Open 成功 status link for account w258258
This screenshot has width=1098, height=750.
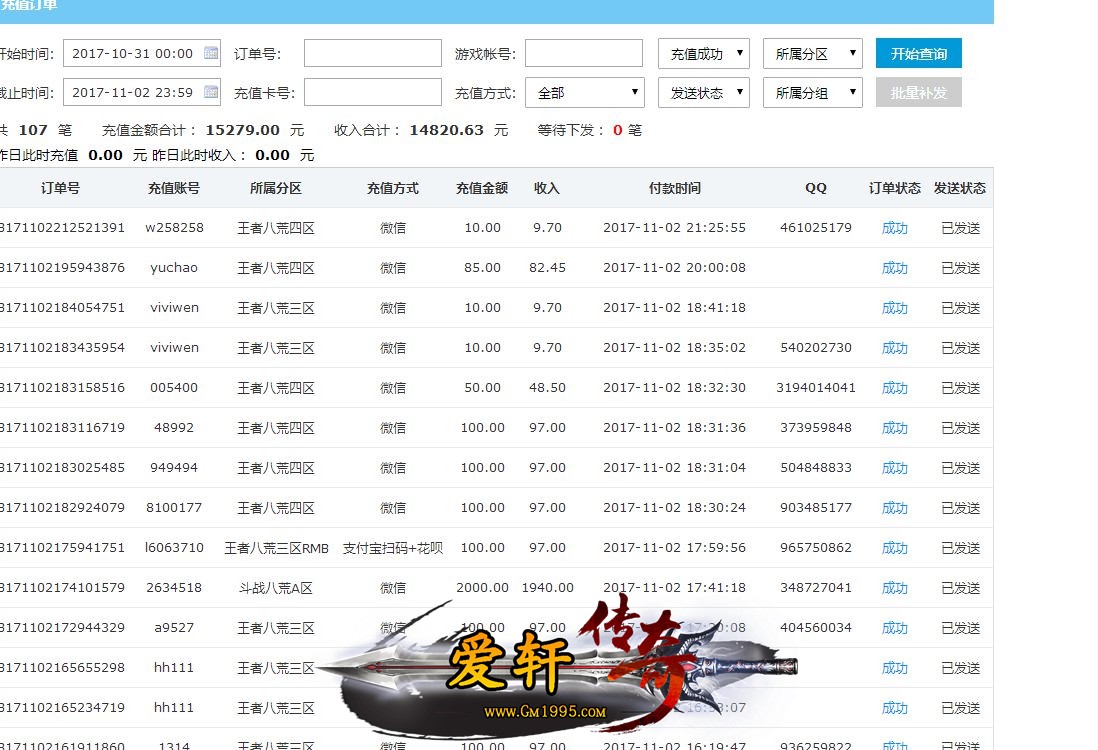894,228
